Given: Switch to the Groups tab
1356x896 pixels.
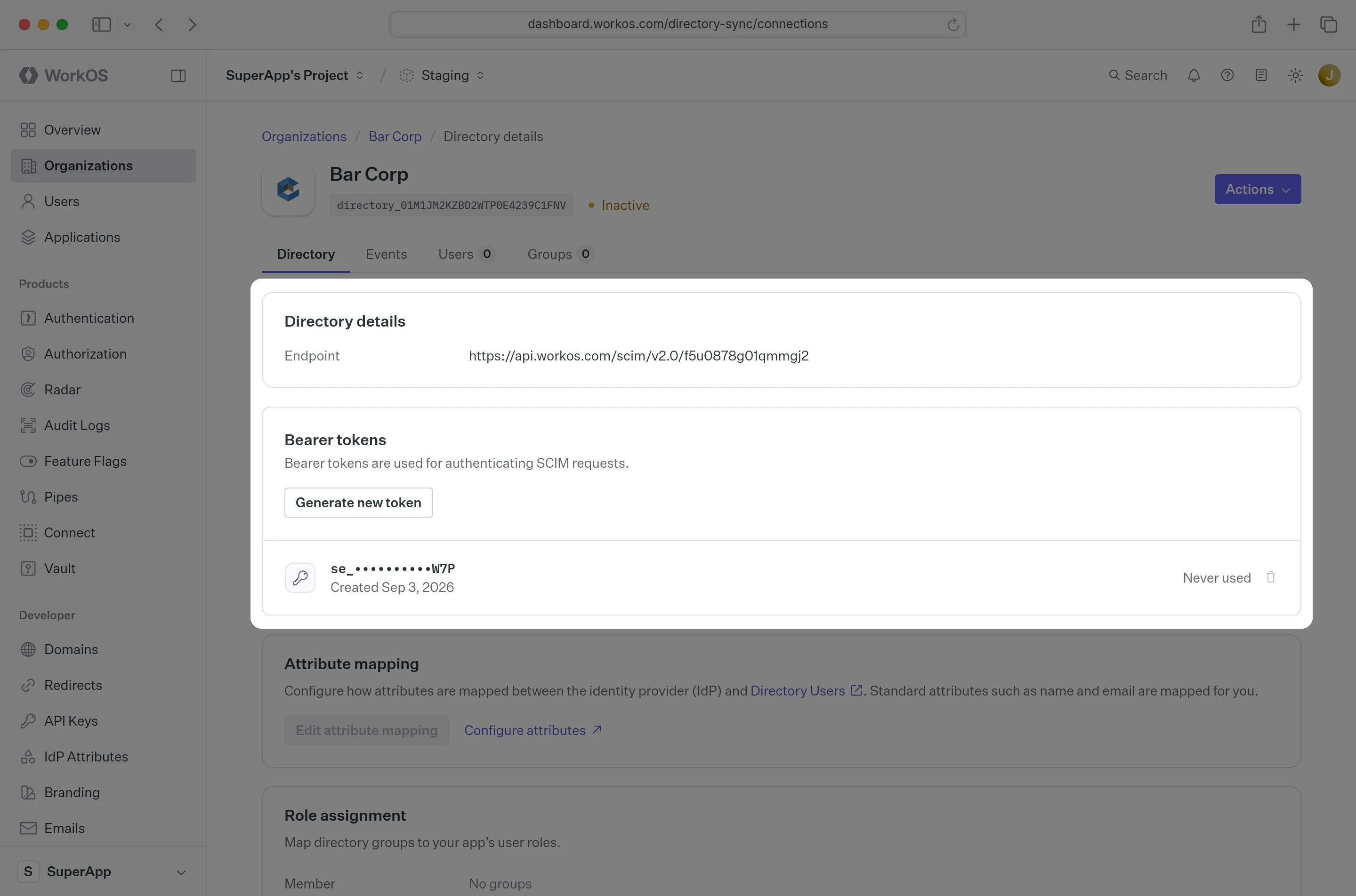Looking at the screenshot, I should pos(560,254).
